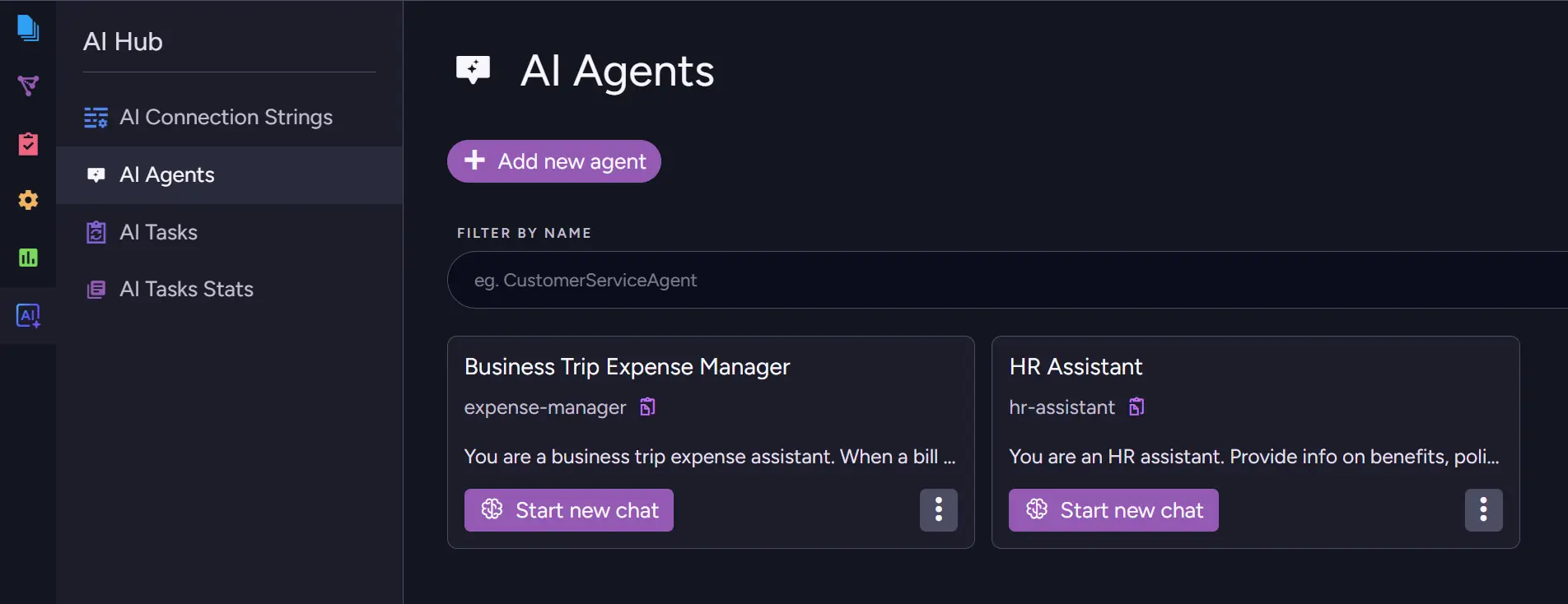Start new chat with Business Trip Expense Manager

click(x=569, y=510)
